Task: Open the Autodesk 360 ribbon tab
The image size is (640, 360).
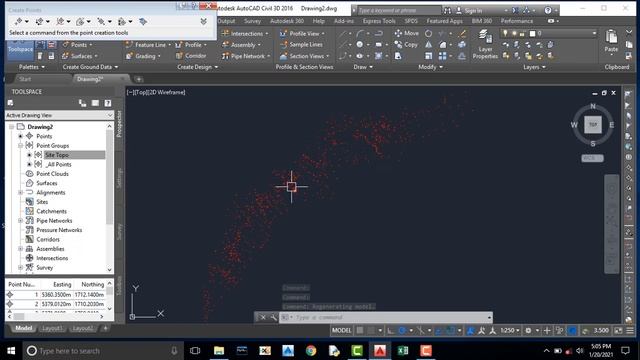Action: pyautogui.click(x=287, y=21)
